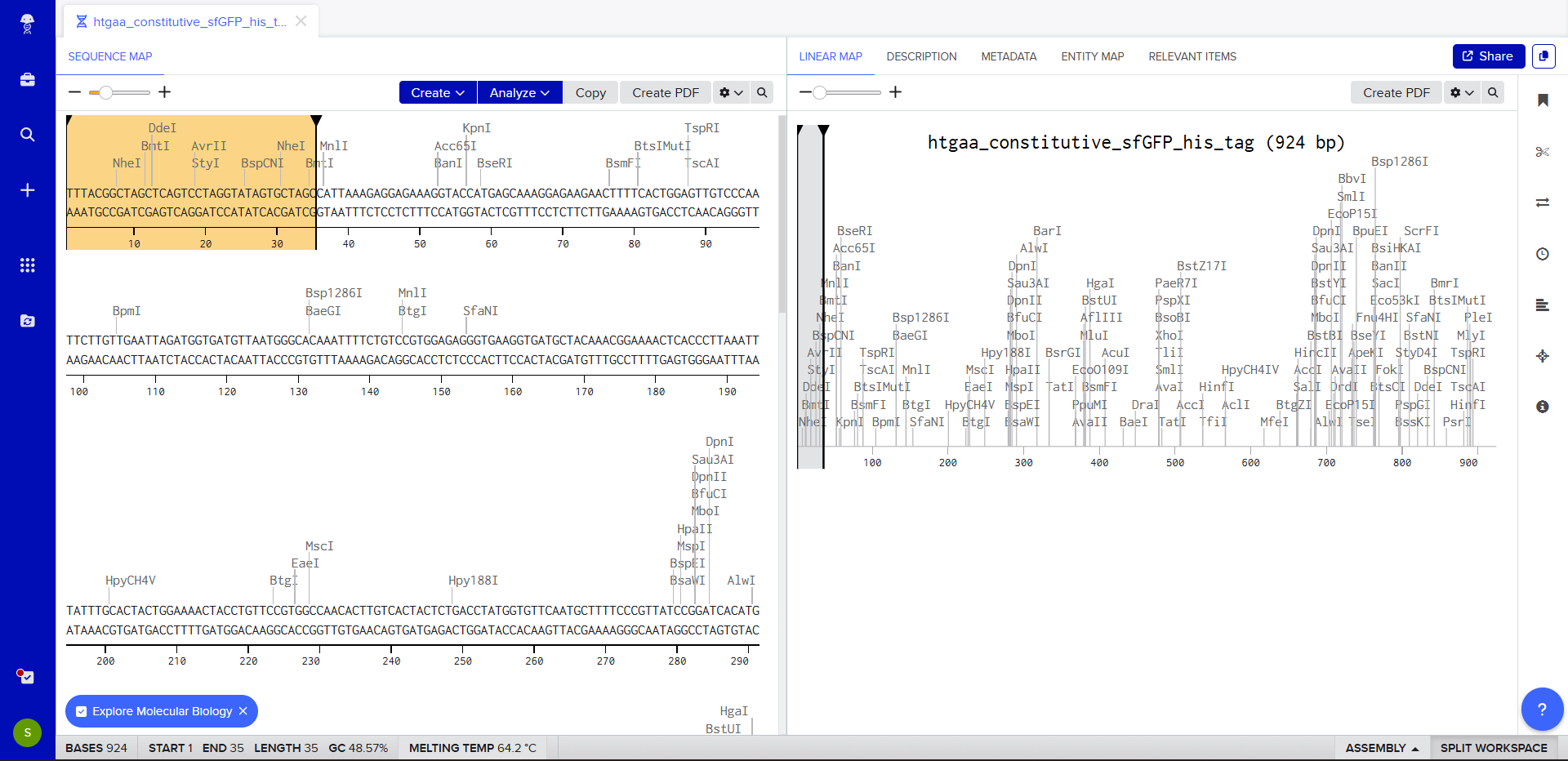Screen dimensions: 1568x761
Task: Expand the Analyze dropdown menu
Action: pos(519,92)
